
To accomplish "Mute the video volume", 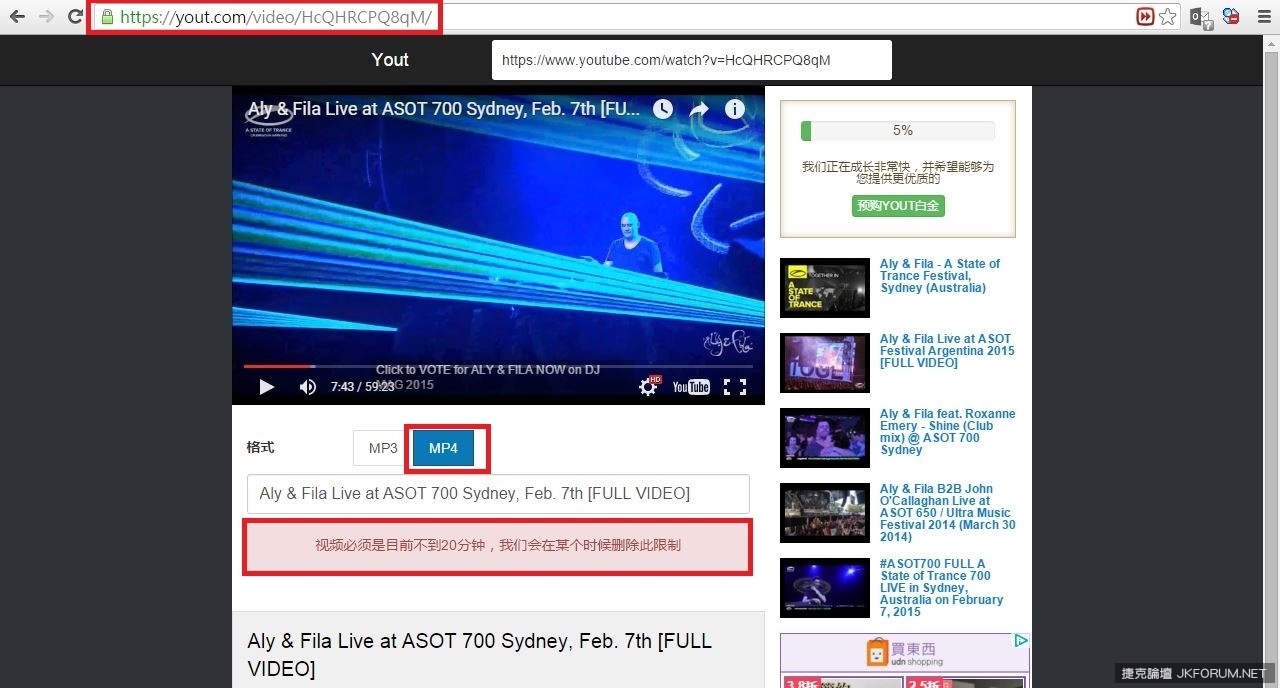I will [x=307, y=387].
